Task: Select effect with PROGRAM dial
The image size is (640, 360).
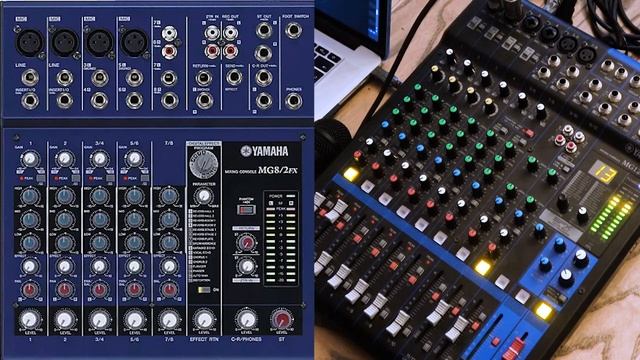Action: (x=204, y=164)
